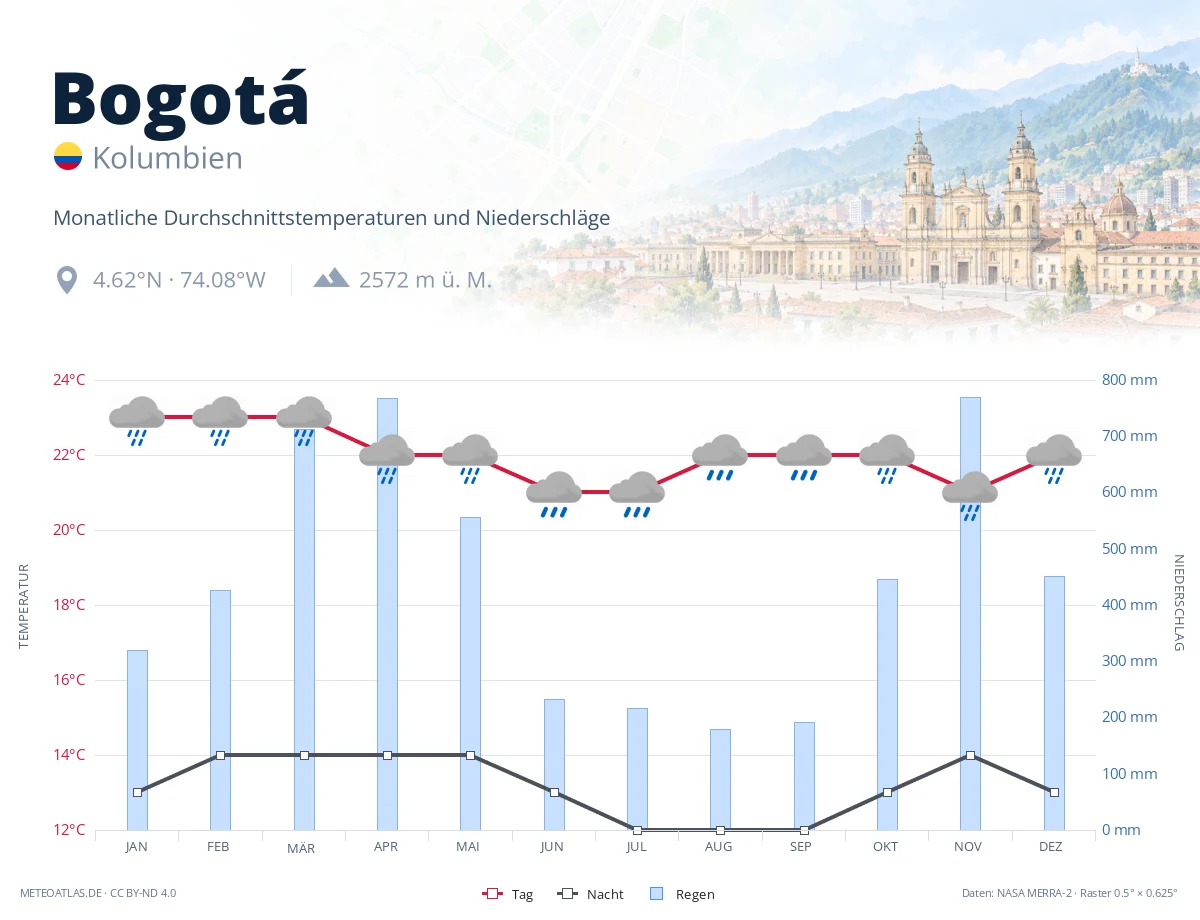Click the NIEDERSCHLAG axis title
Viewport: 1200px width, 920px height.
(1178, 603)
